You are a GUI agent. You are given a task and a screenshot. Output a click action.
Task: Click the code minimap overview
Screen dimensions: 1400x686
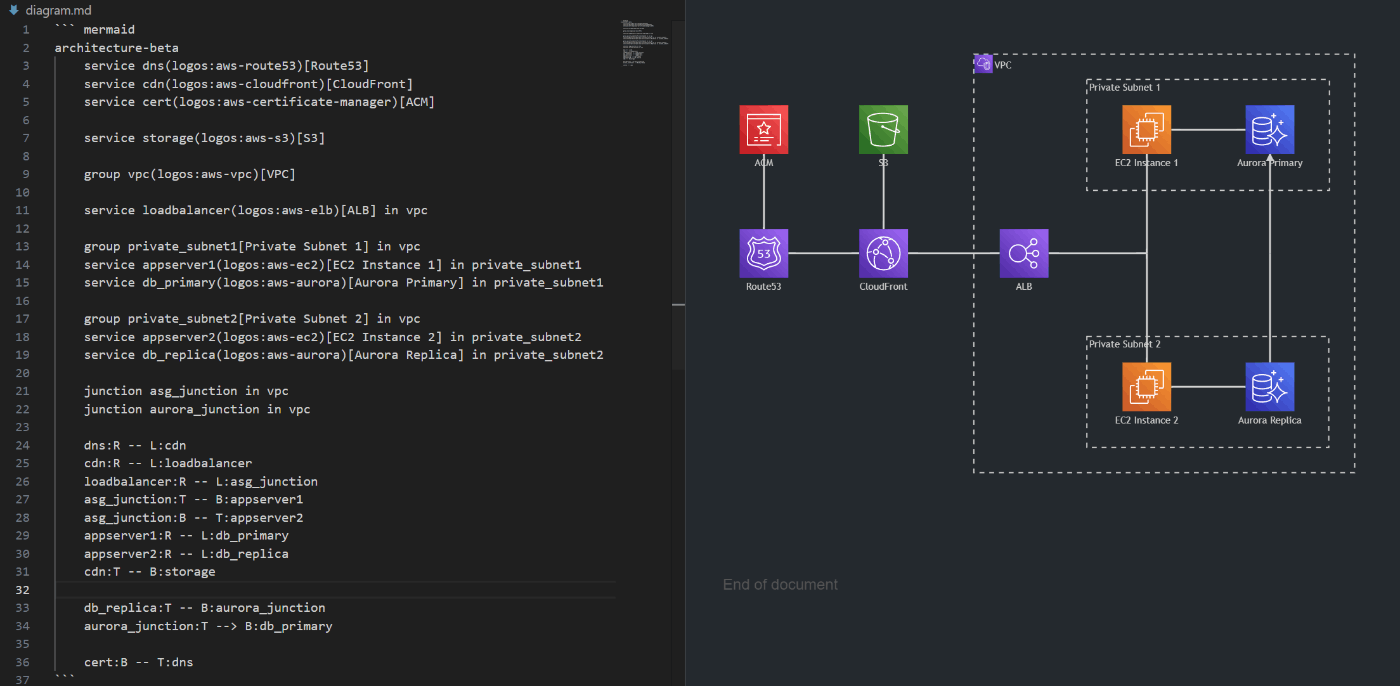tap(645, 45)
